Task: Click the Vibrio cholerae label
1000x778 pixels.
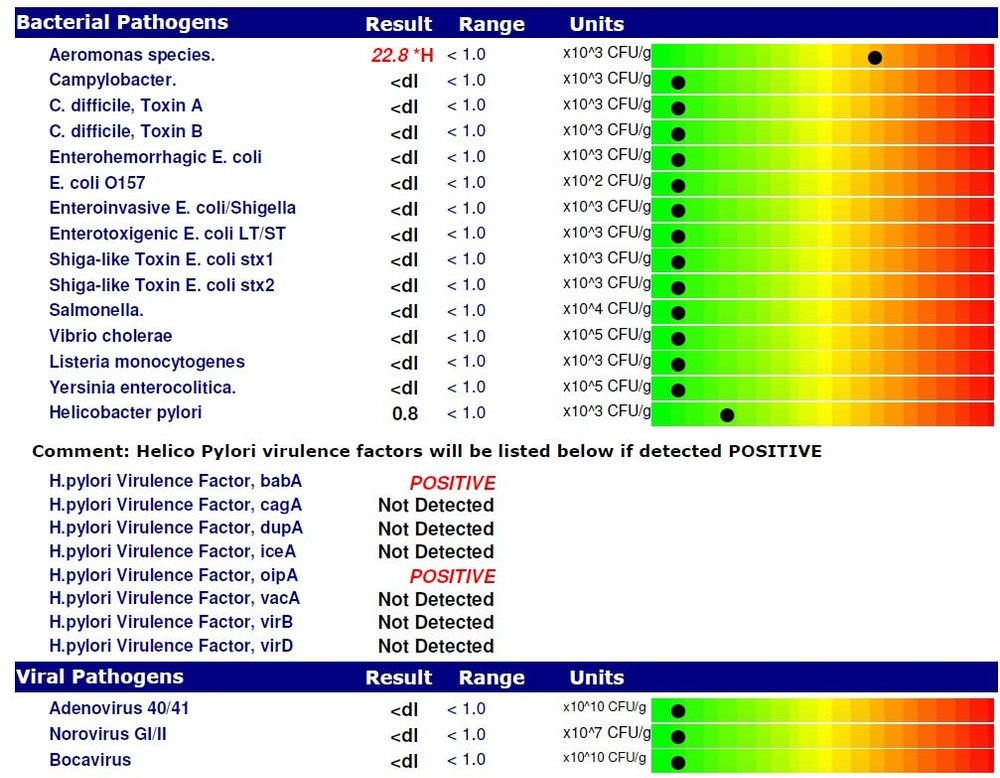Action: [110, 336]
